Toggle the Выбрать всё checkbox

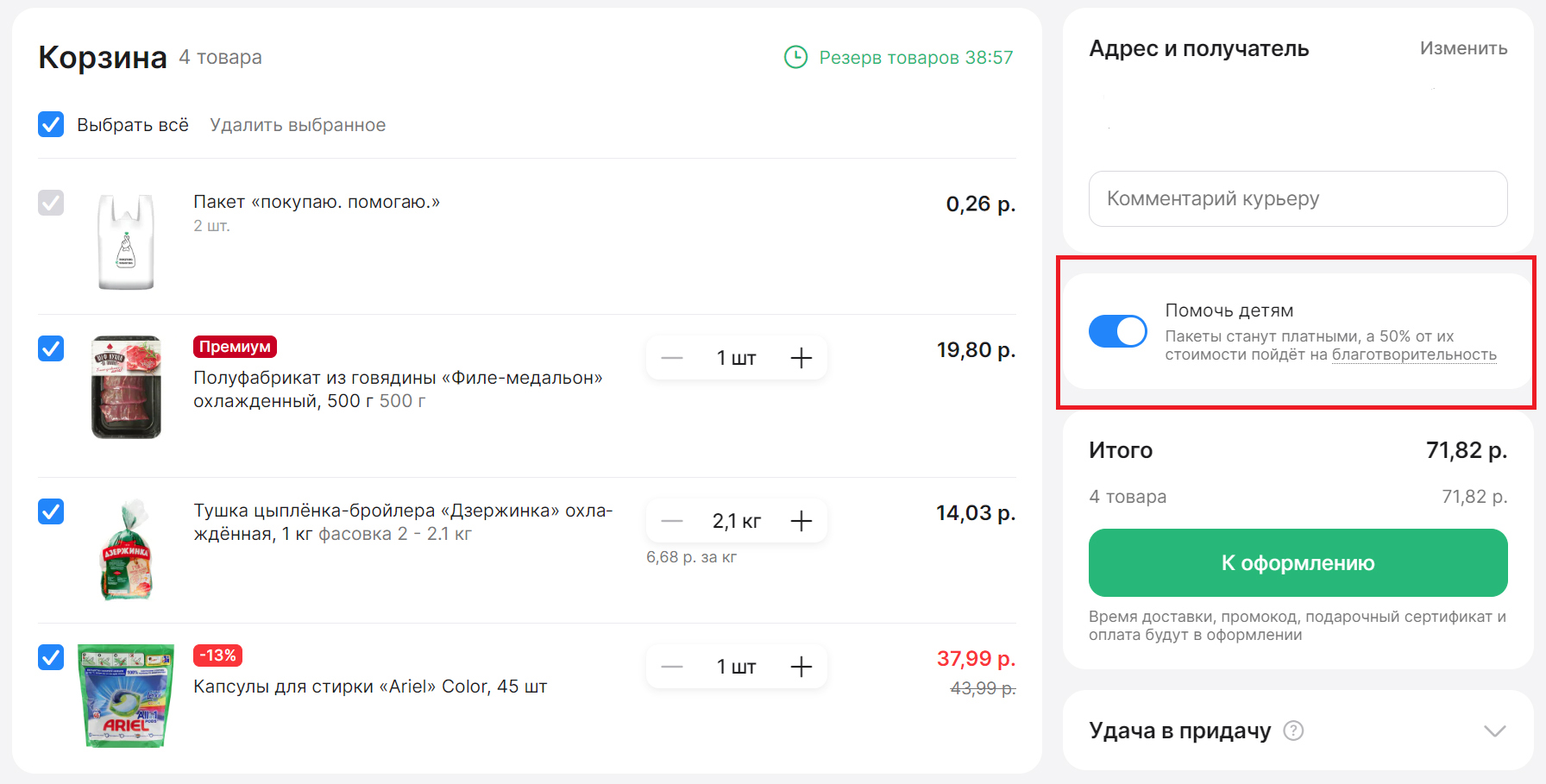coord(51,125)
